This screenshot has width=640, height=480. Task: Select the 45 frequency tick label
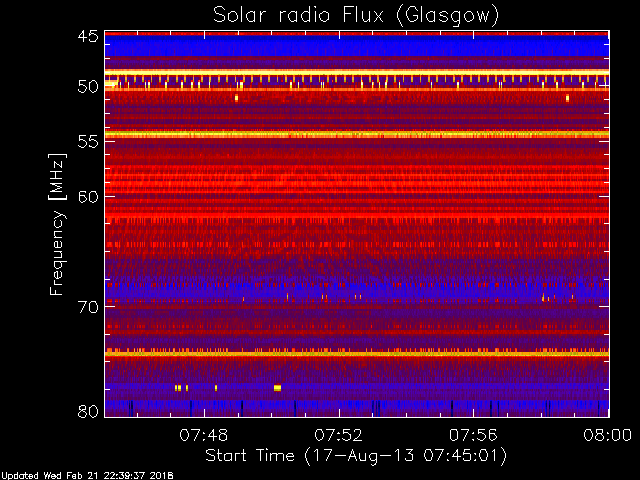point(88,36)
